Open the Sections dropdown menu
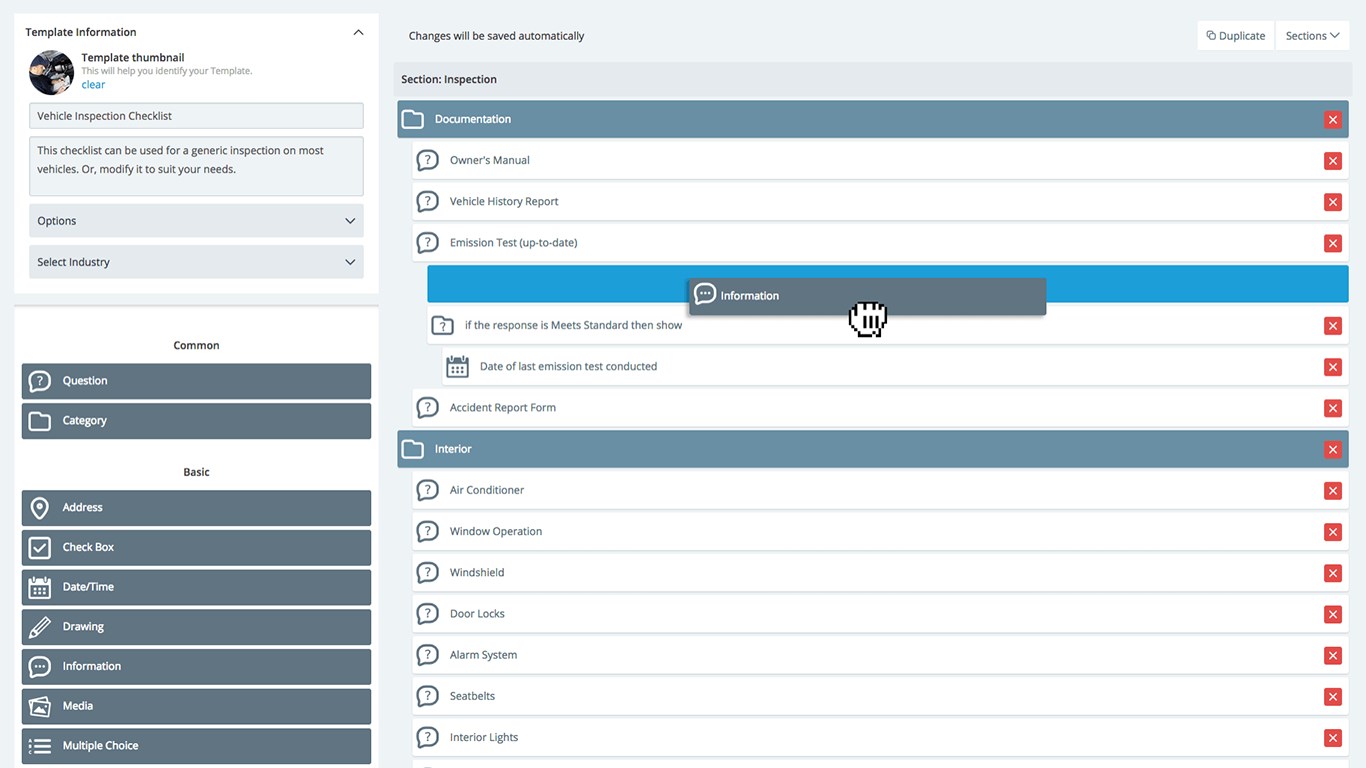Viewport: 1366px width, 768px height. (1312, 36)
